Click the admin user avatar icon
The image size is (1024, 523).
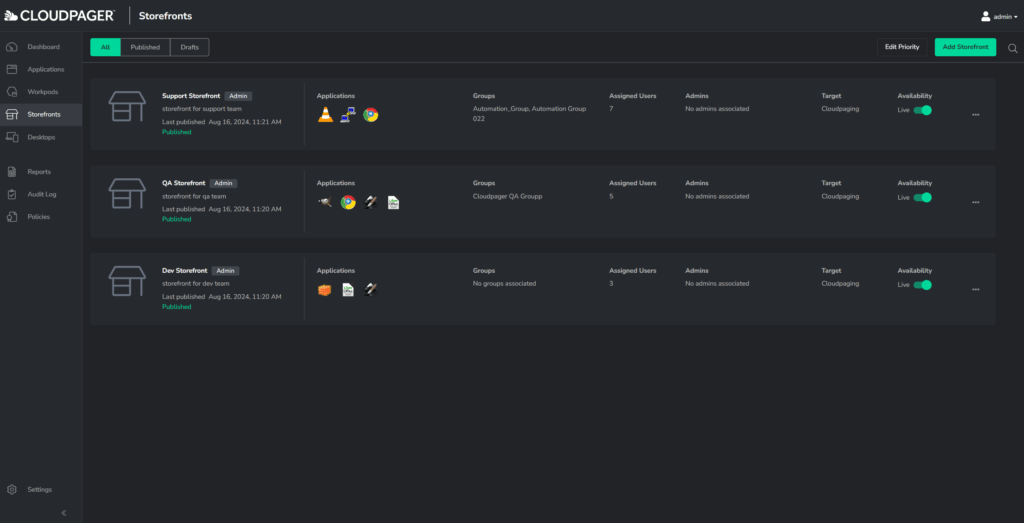tap(985, 16)
